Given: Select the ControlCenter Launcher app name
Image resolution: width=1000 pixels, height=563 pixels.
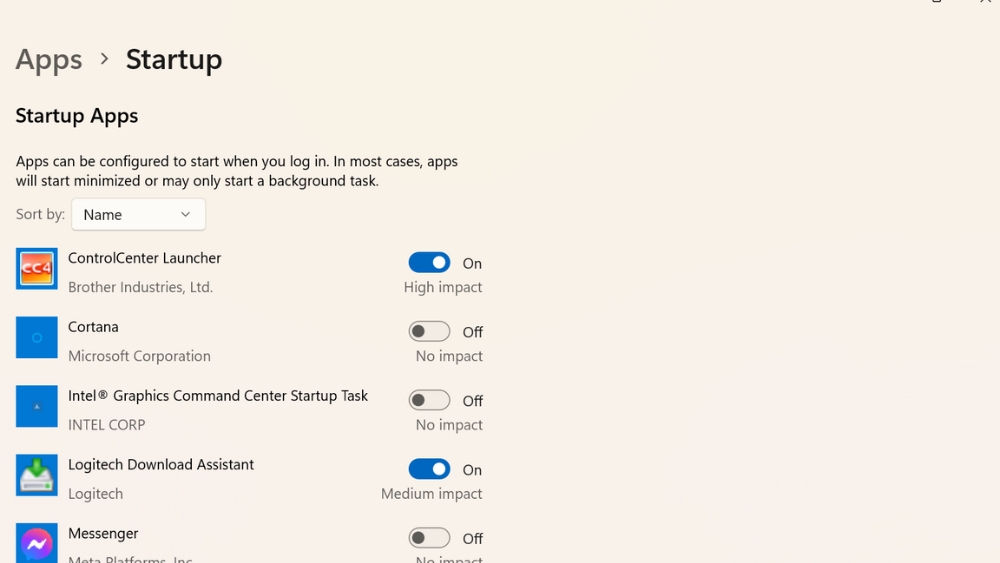Looking at the screenshot, I should (145, 258).
